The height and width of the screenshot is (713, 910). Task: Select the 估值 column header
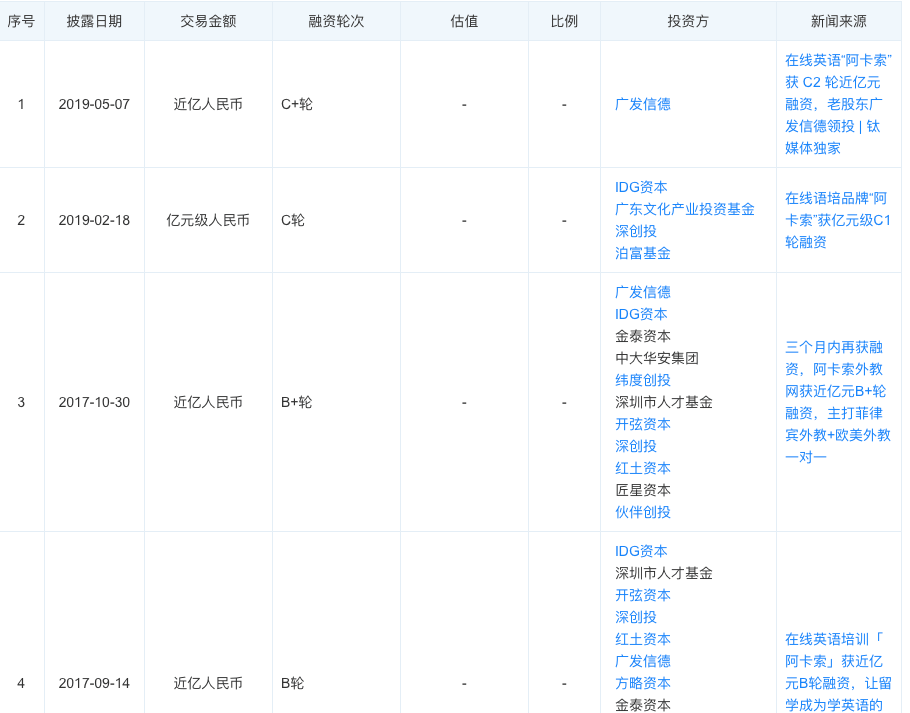[464, 21]
